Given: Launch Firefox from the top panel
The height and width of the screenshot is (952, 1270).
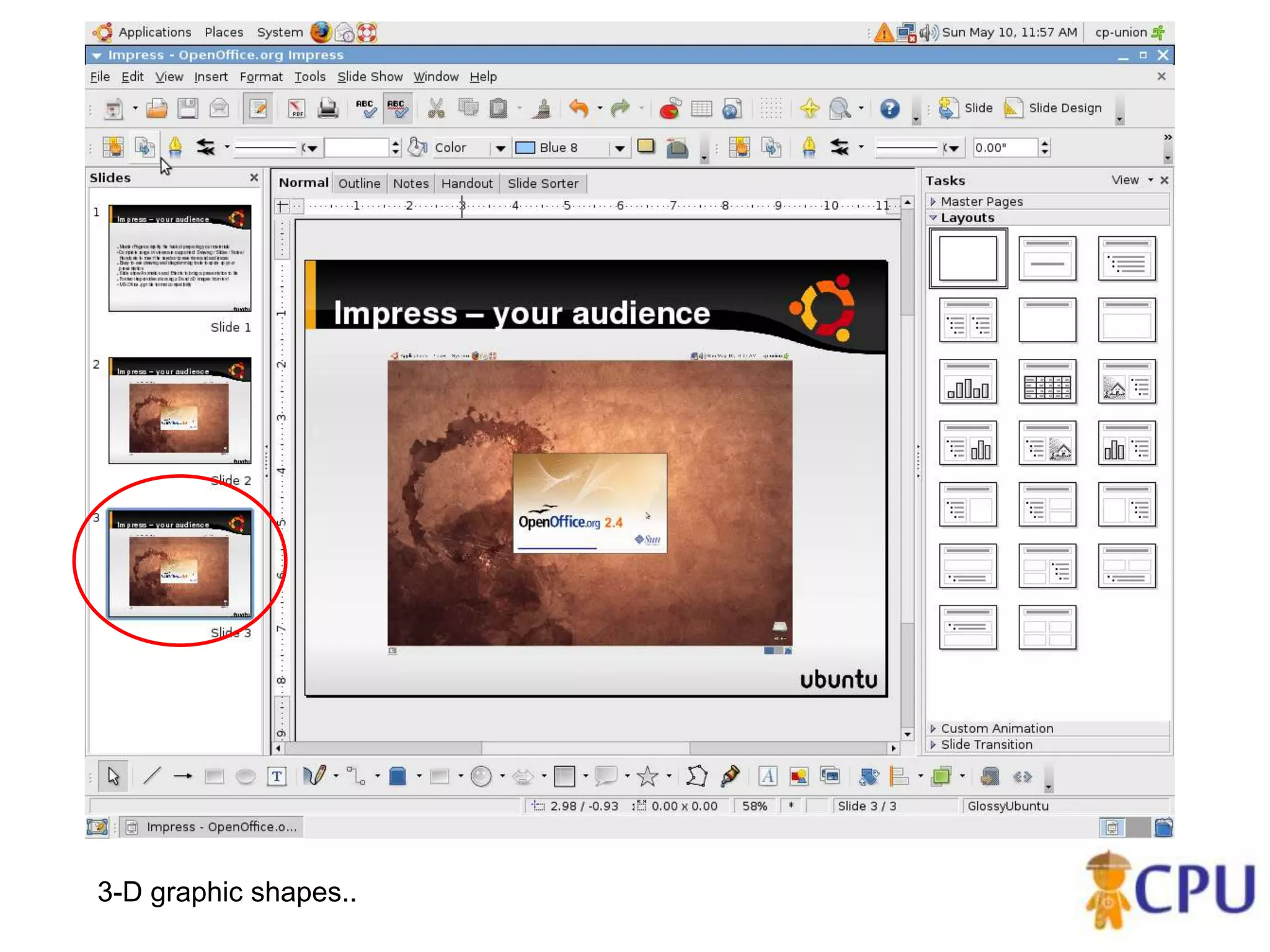Looking at the screenshot, I should [321, 32].
